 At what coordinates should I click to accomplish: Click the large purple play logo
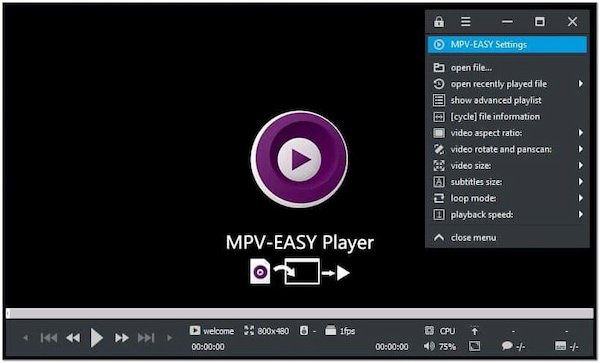[x=299, y=159]
